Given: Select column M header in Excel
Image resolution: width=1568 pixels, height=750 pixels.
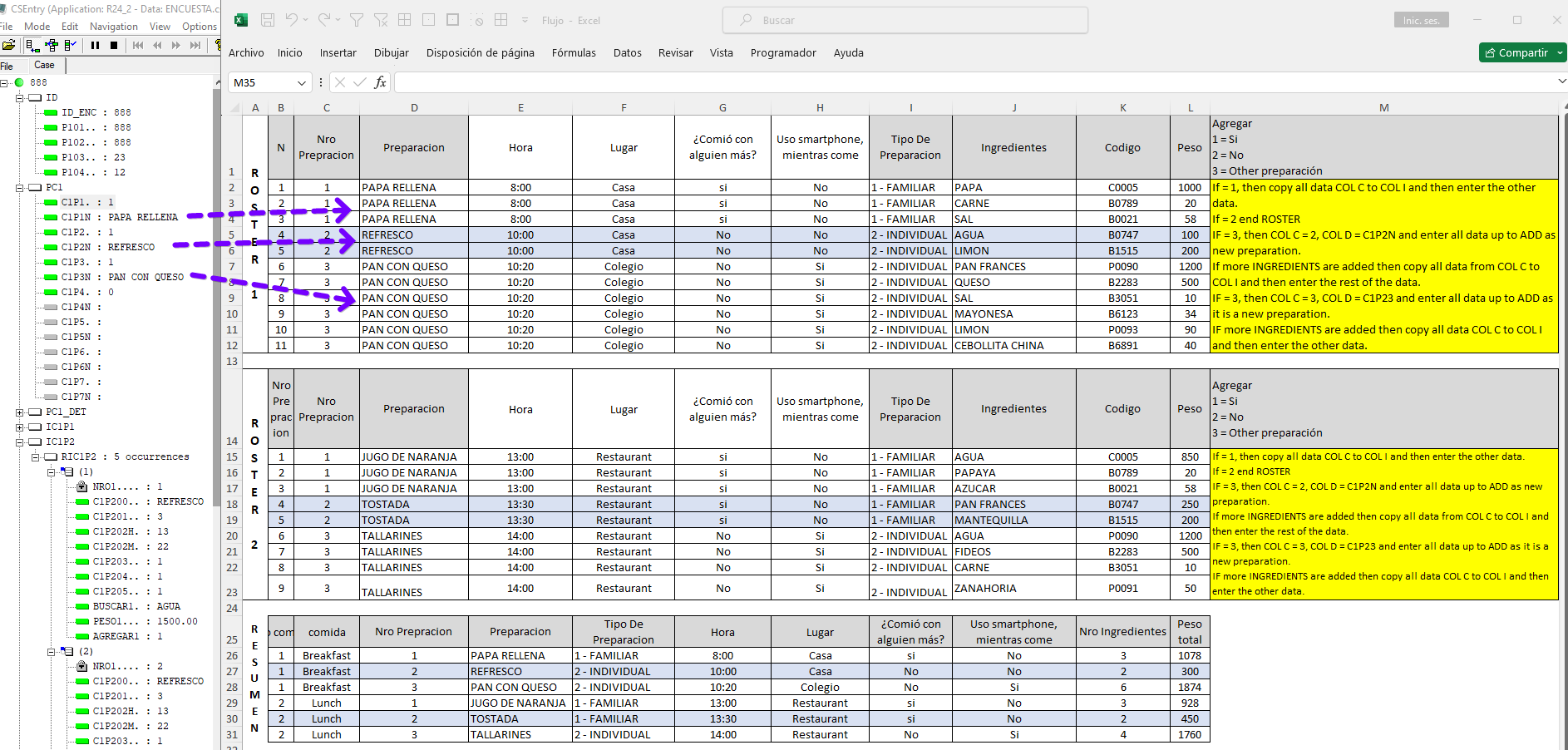Looking at the screenshot, I should click(x=1383, y=107).
